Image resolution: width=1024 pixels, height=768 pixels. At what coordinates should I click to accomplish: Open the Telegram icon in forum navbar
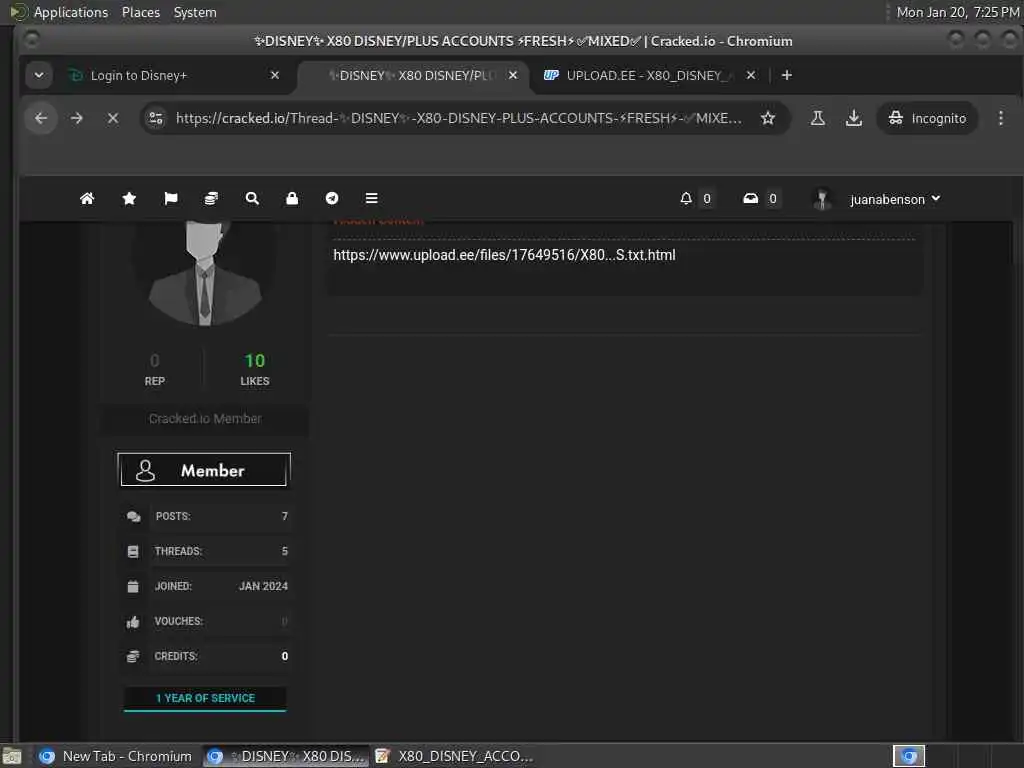click(x=332, y=199)
